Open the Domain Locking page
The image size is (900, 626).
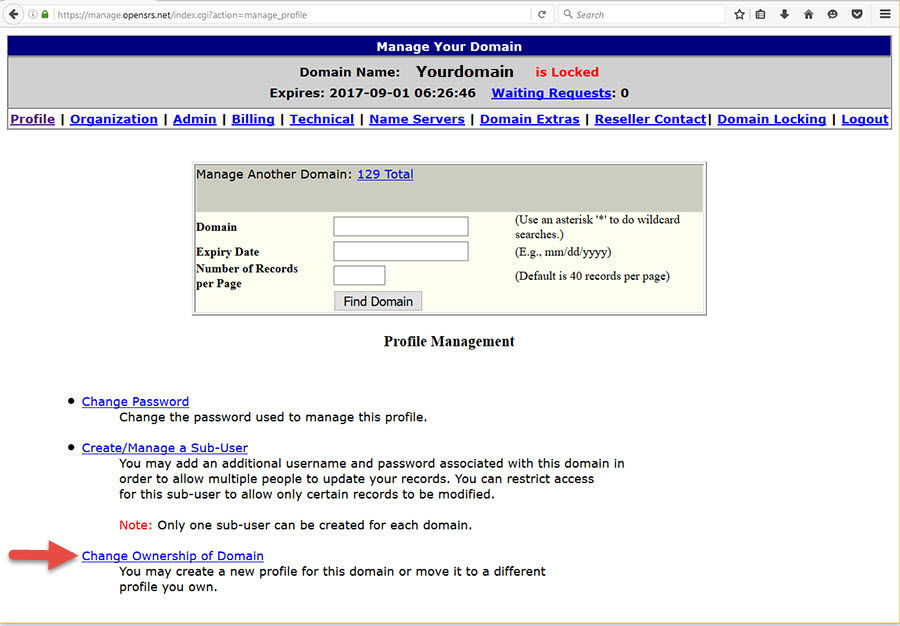pyautogui.click(x=771, y=119)
